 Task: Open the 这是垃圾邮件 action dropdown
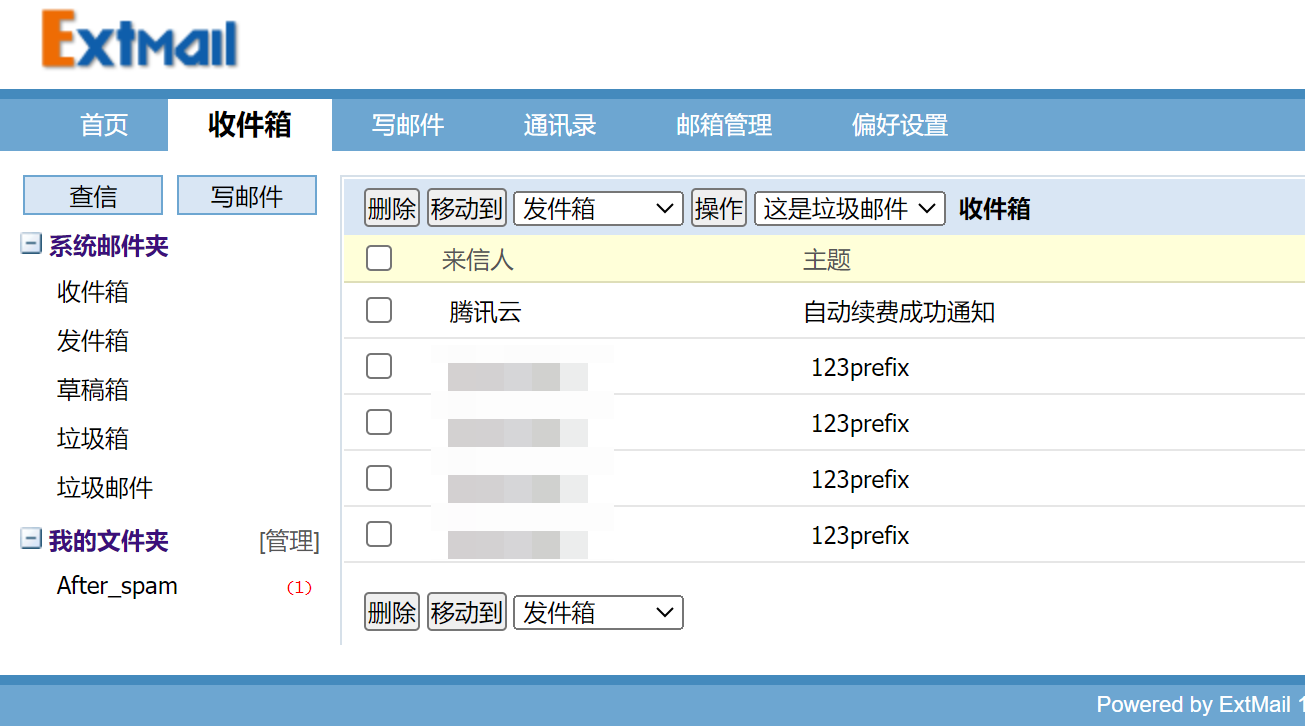[849, 209]
